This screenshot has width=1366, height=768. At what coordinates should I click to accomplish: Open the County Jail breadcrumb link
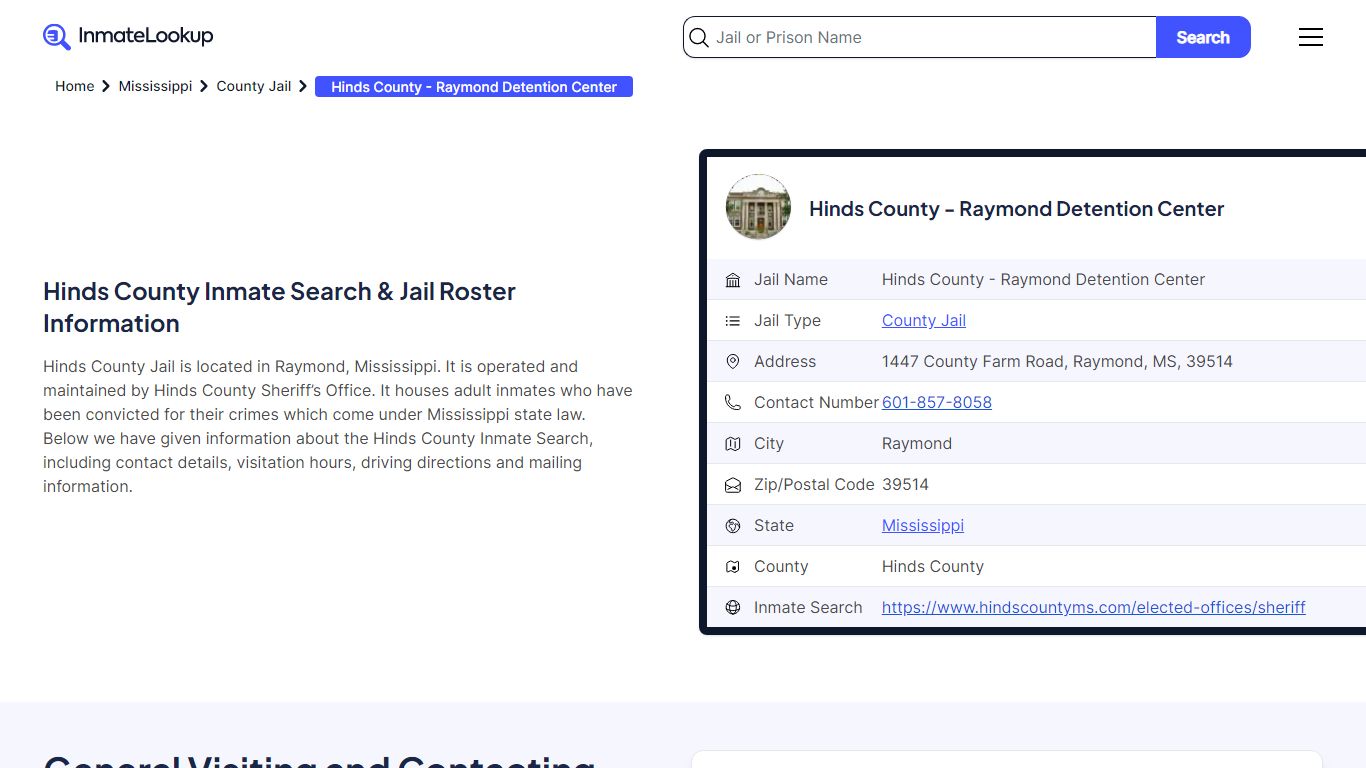pos(254,86)
